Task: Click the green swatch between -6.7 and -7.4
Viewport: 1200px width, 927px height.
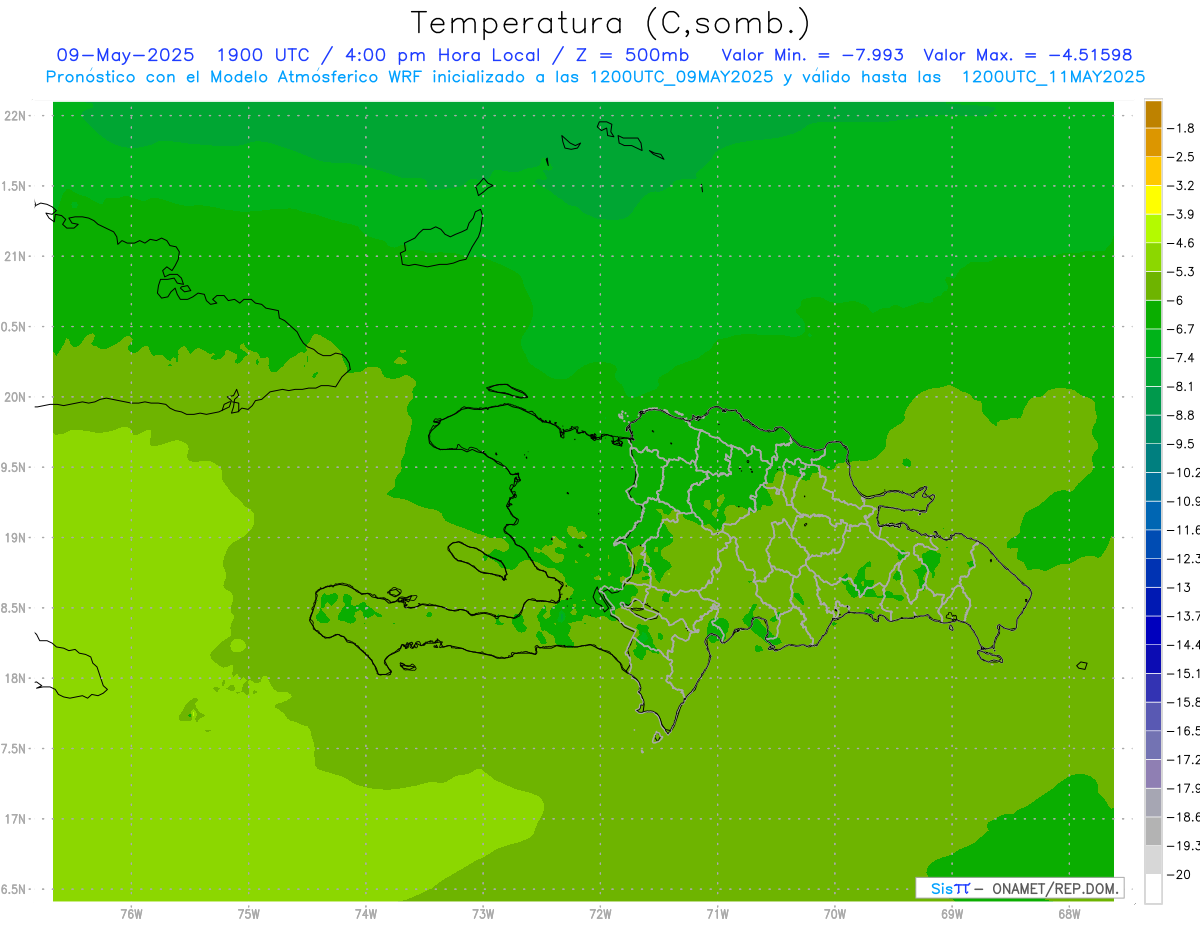Action: tap(1153, 343)
